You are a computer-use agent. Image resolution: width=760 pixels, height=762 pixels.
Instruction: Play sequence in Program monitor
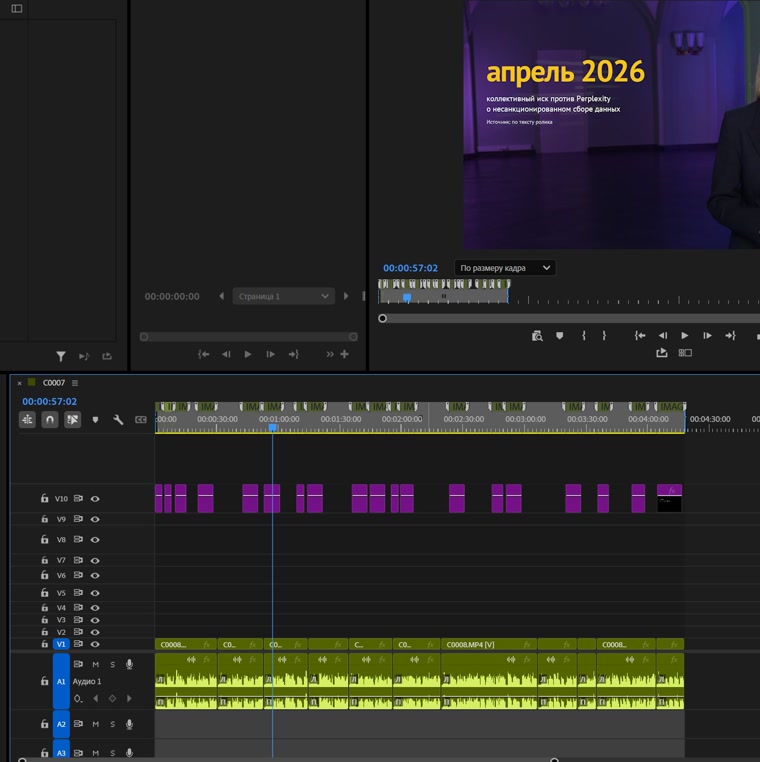click(x=685, y=336)
